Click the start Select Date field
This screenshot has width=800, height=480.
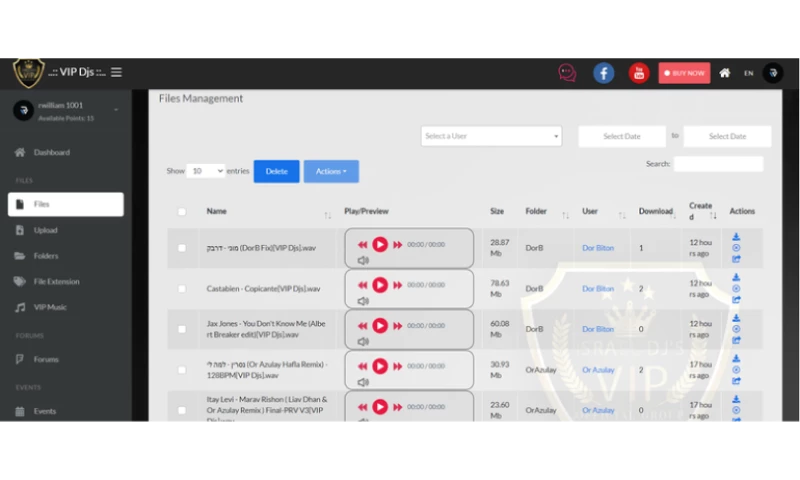(x=621, y=136)
